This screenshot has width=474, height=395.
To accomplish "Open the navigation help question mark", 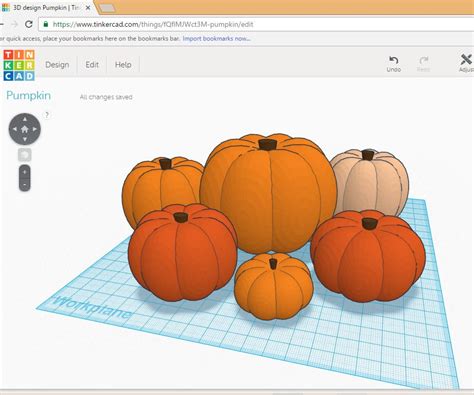I will coord(47,115).
